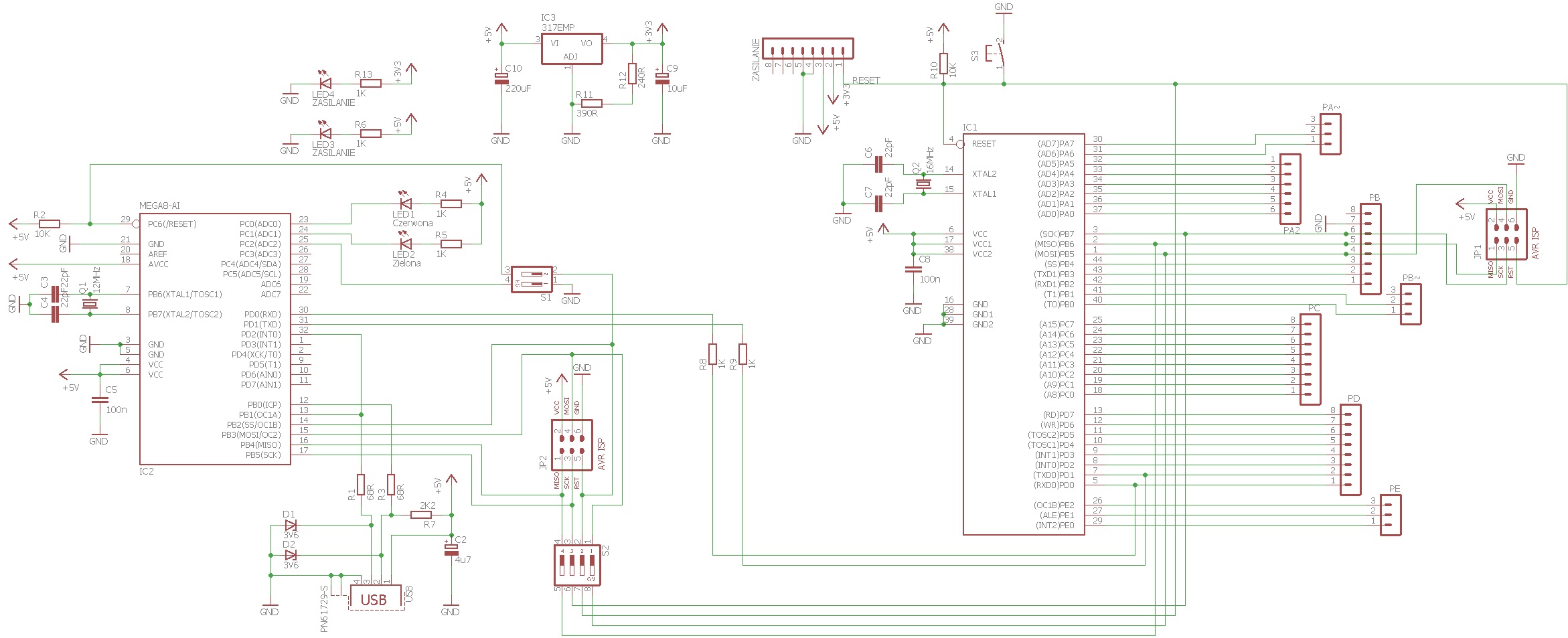The image size is (1568, 638).
Task: Click the XTAL2 pin label on IC1
Action: pyautogui.click(x=984, y=174)
